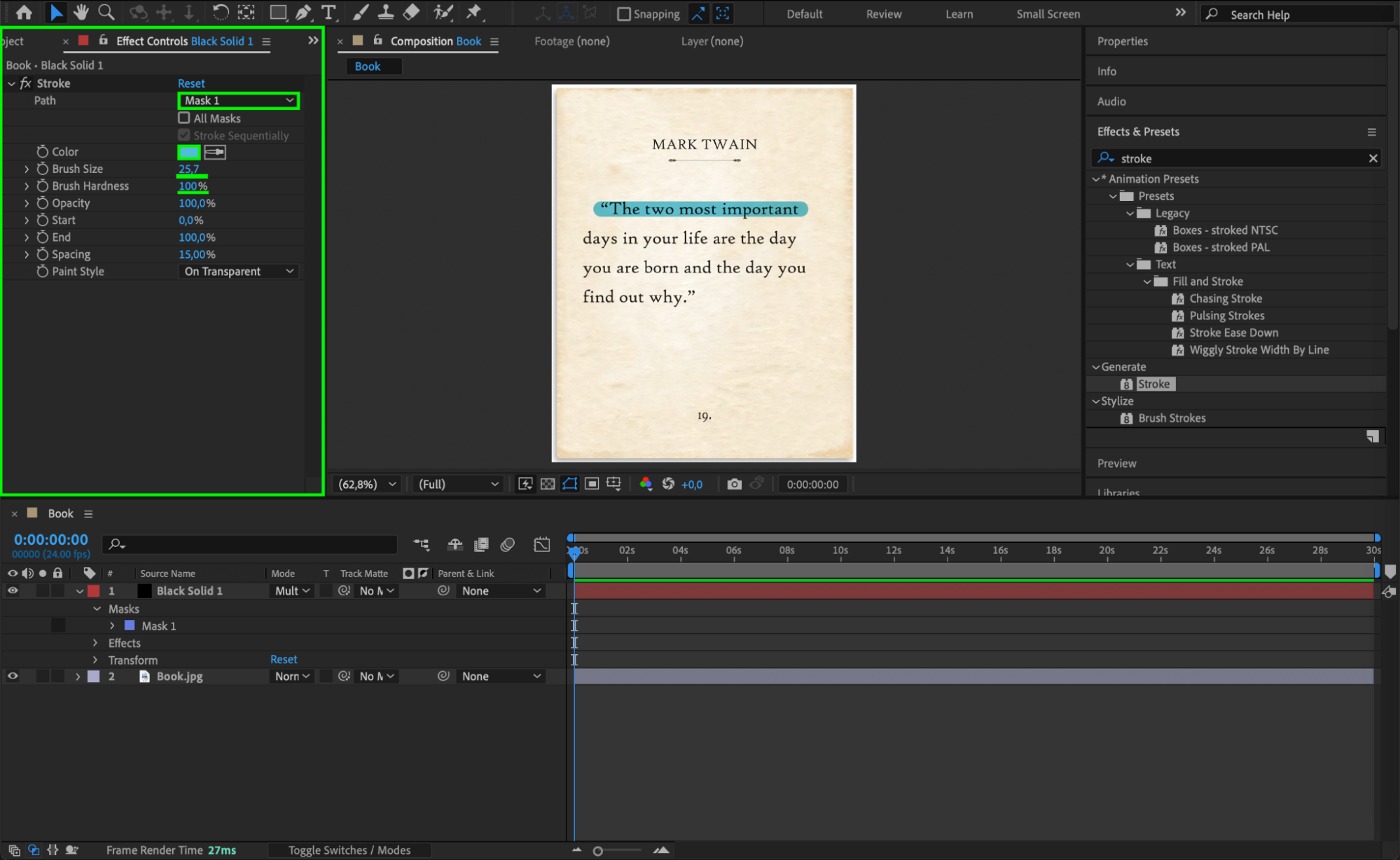Select the Pen tool in the toolbar

[303, 12]
